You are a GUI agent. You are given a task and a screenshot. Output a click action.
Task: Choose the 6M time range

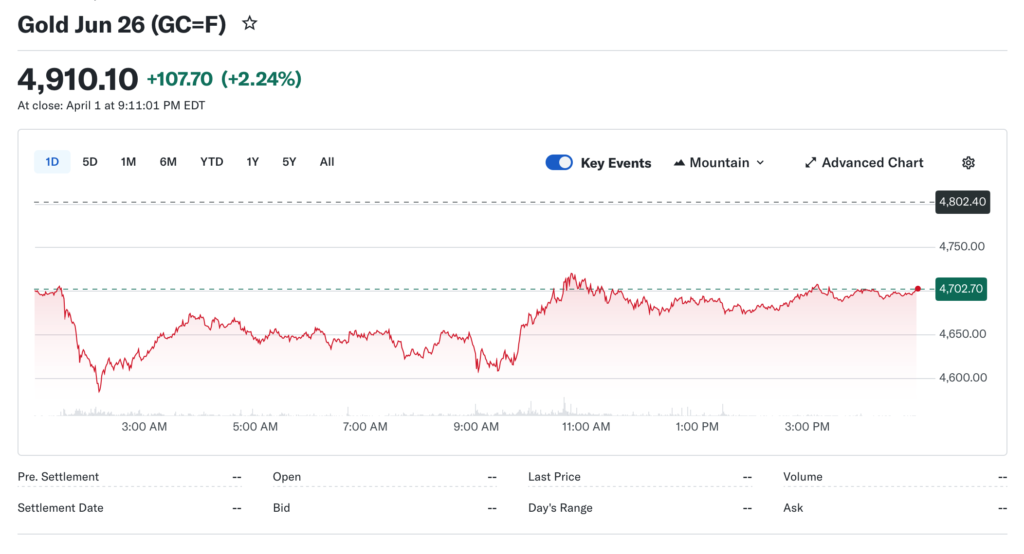pos(168,162)
